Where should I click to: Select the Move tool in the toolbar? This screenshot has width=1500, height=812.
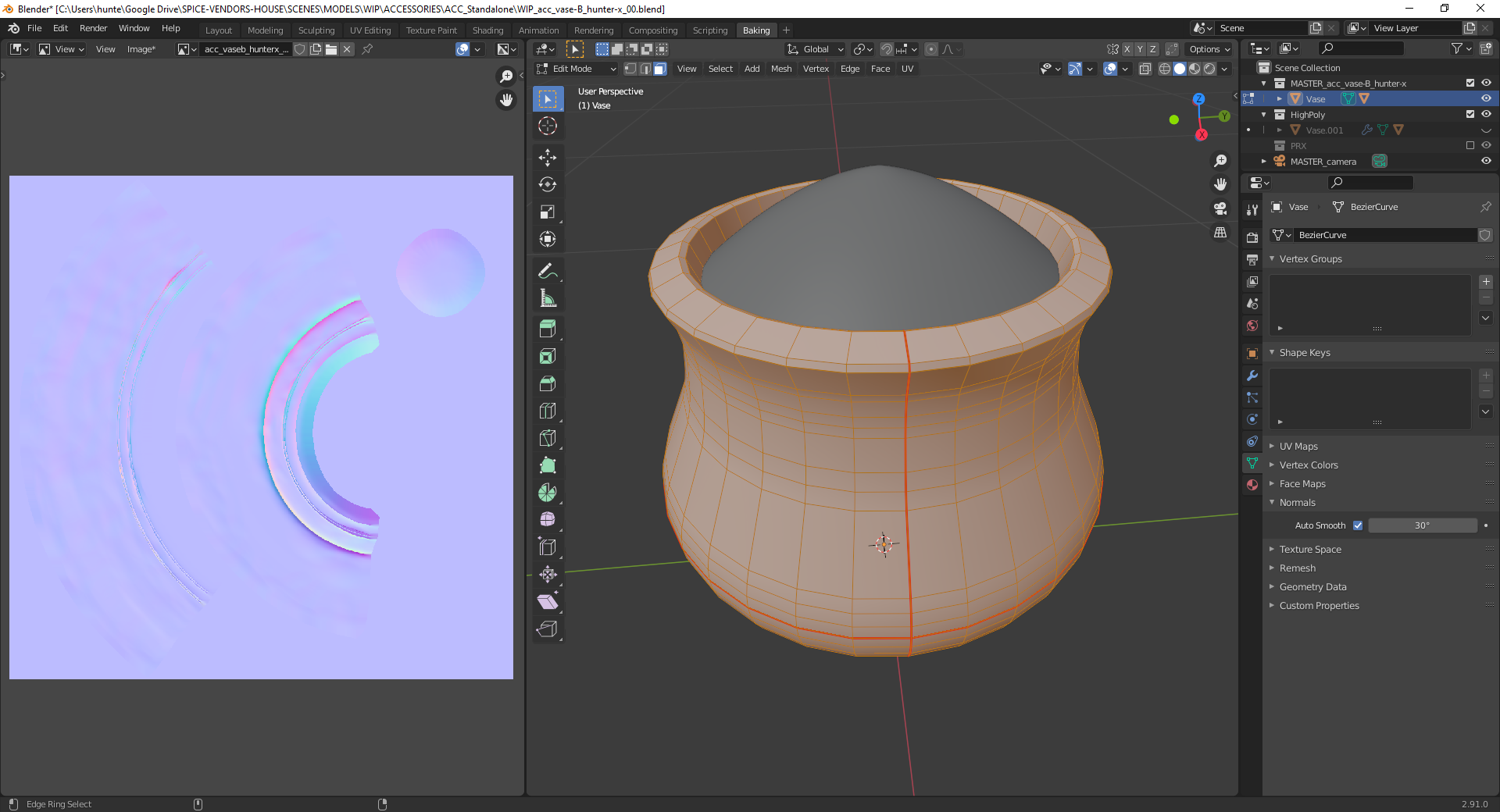pyautogui.click(x=547, y=158)
